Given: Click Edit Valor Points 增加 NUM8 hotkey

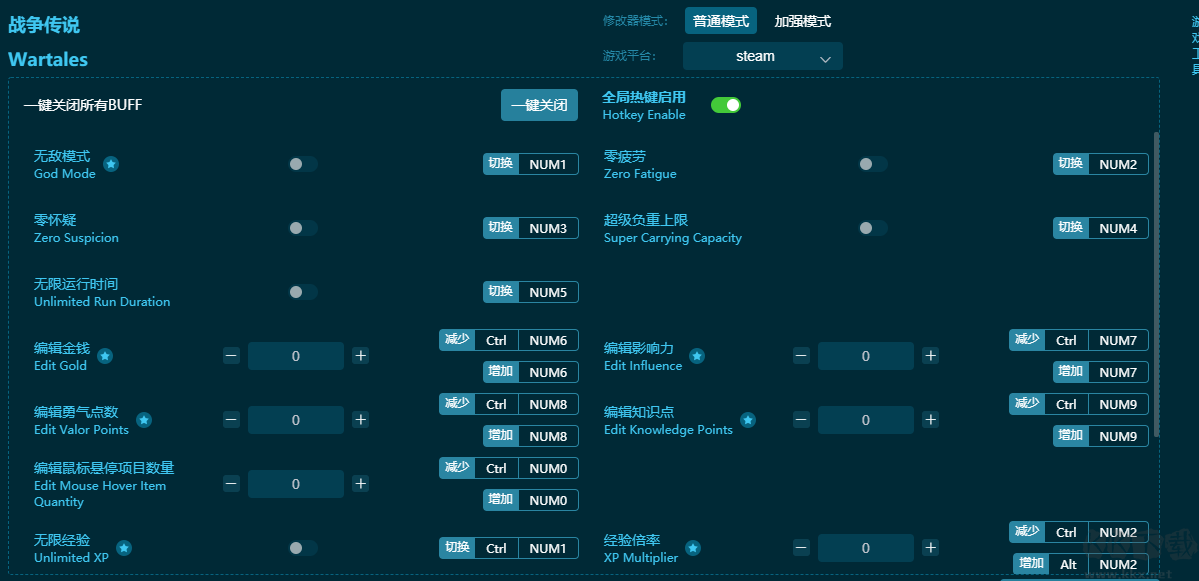Looking at the screenshot, I should (531, 437).
